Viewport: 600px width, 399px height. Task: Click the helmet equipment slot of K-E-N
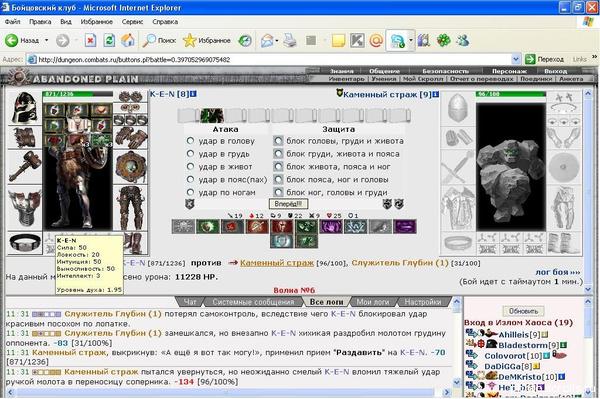[x=24, y=107]
